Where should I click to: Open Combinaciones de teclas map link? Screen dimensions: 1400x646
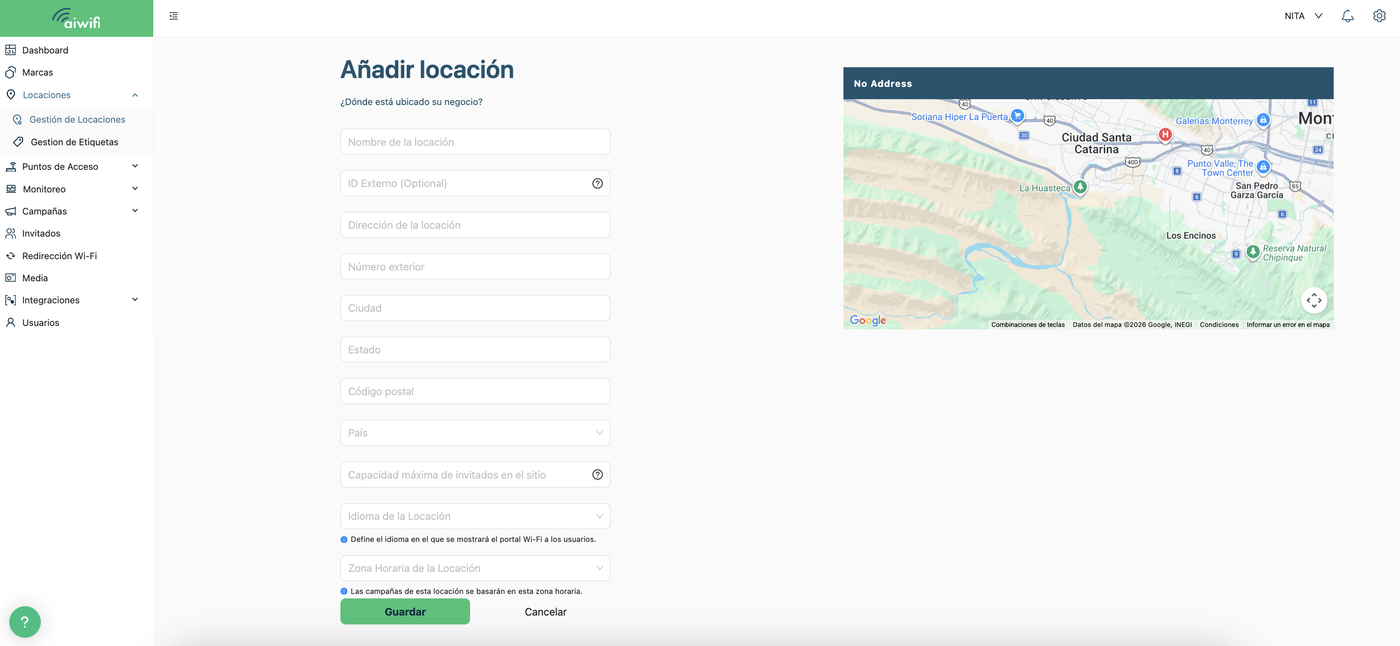(x=1028, y=324)
